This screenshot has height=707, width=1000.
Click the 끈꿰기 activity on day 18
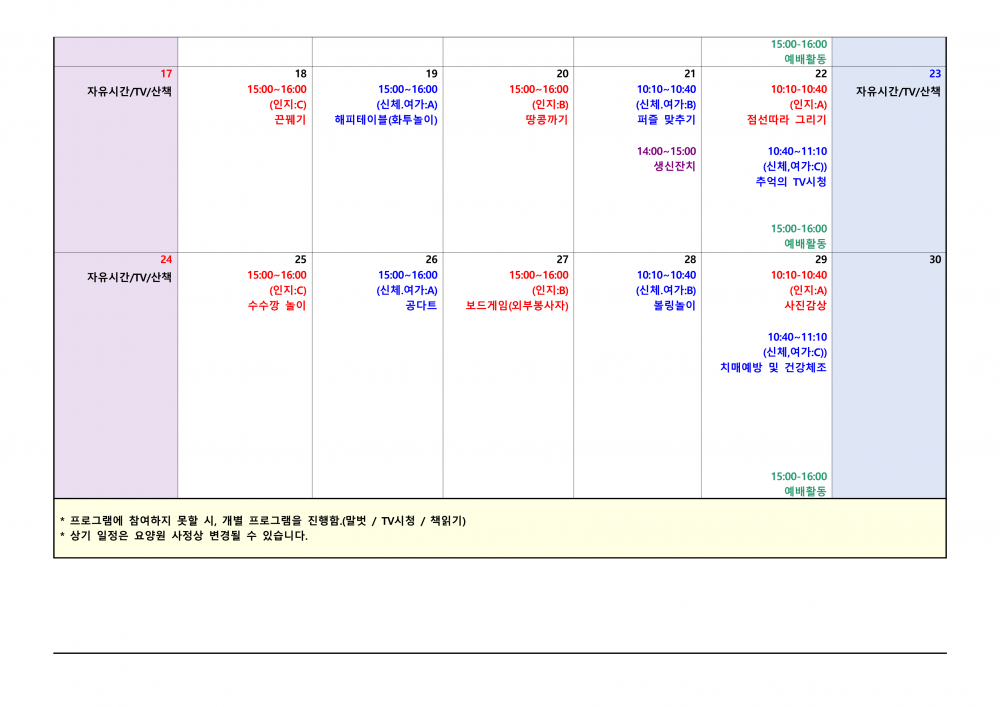(290, 120)
